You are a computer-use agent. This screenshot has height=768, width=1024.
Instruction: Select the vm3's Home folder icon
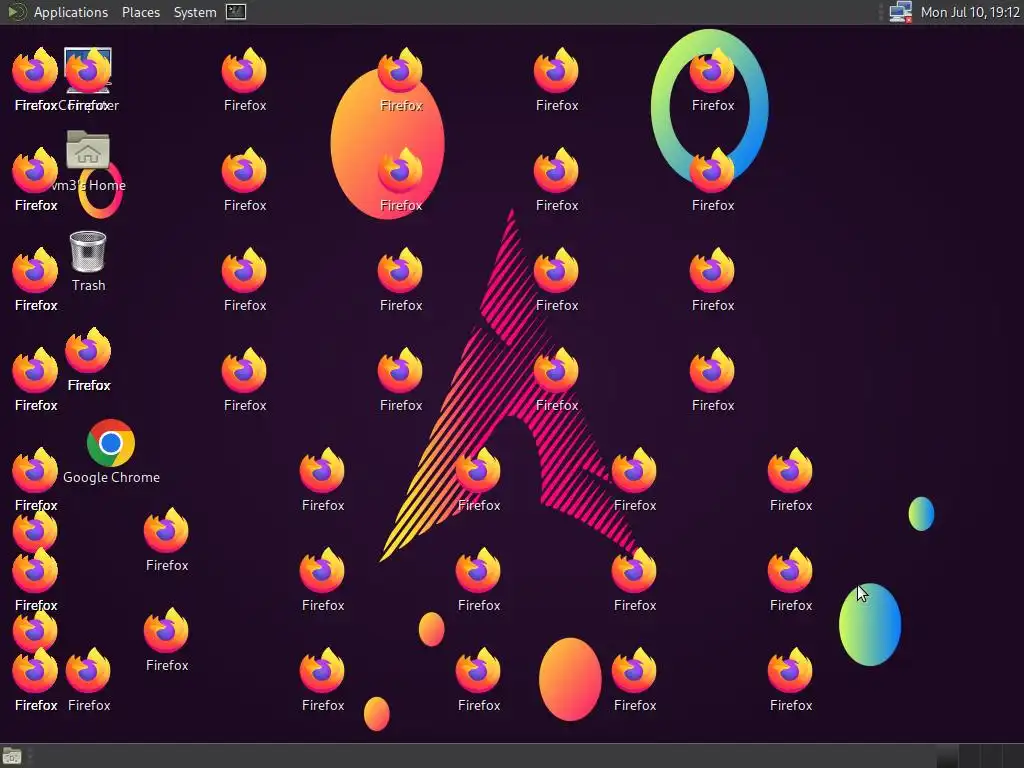click(88, 150)
